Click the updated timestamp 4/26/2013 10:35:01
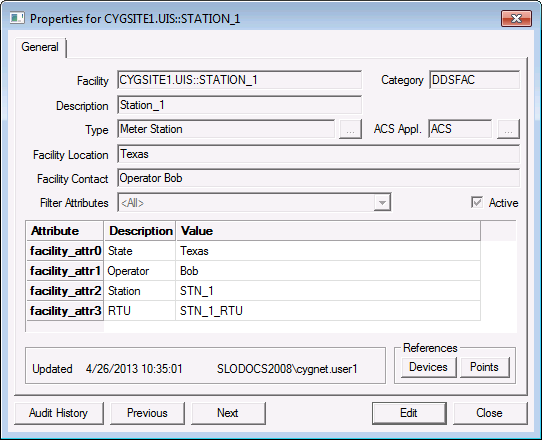The width and height of the screenshot is (542, 440). coord(134,369)
